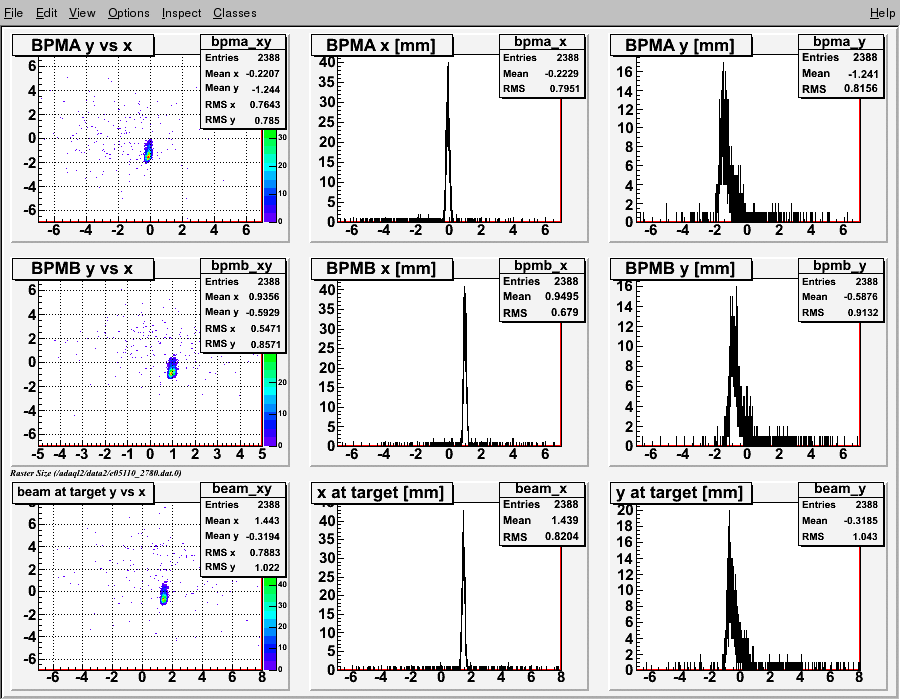Click the 'BPMB y vs x' plot title
The width and height of the screenshot is (900, 700).
coord(83,269)
